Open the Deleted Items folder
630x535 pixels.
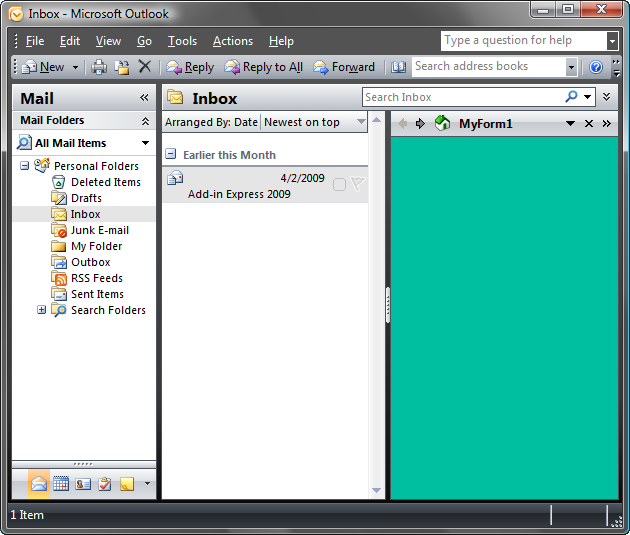click(106, 182)
